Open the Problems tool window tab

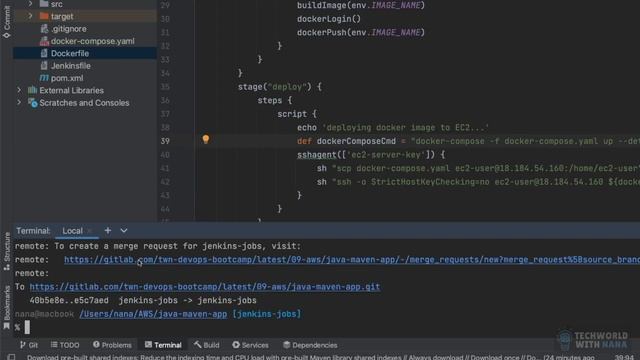coord(112,345)
